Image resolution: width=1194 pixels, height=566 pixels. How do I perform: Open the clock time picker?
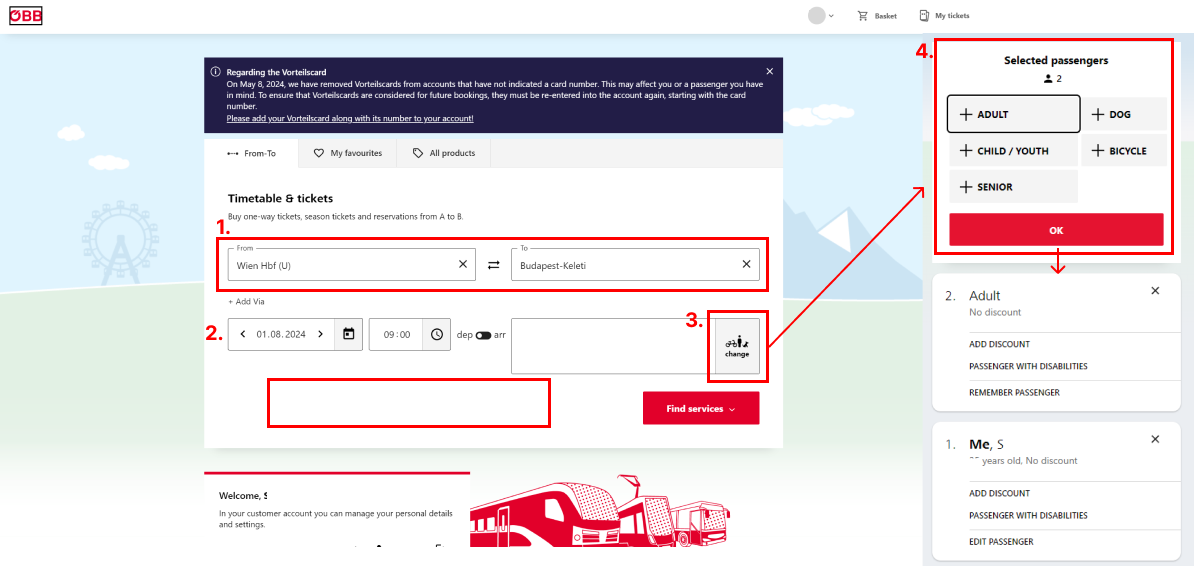(437, 334)
